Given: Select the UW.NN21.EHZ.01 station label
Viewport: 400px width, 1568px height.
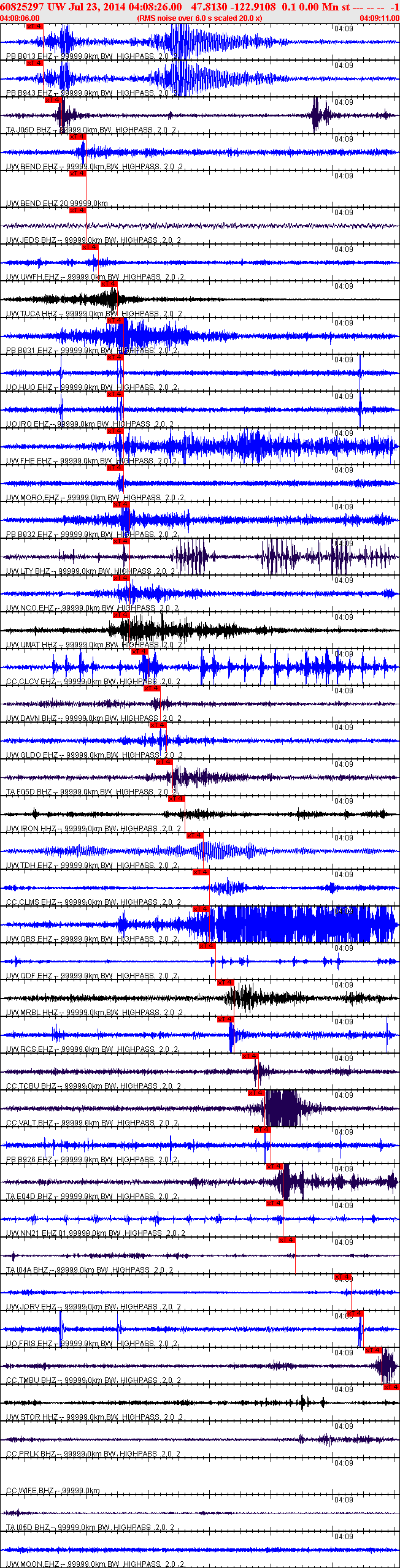Looking at the screenshot, I should pos(96,1233).
